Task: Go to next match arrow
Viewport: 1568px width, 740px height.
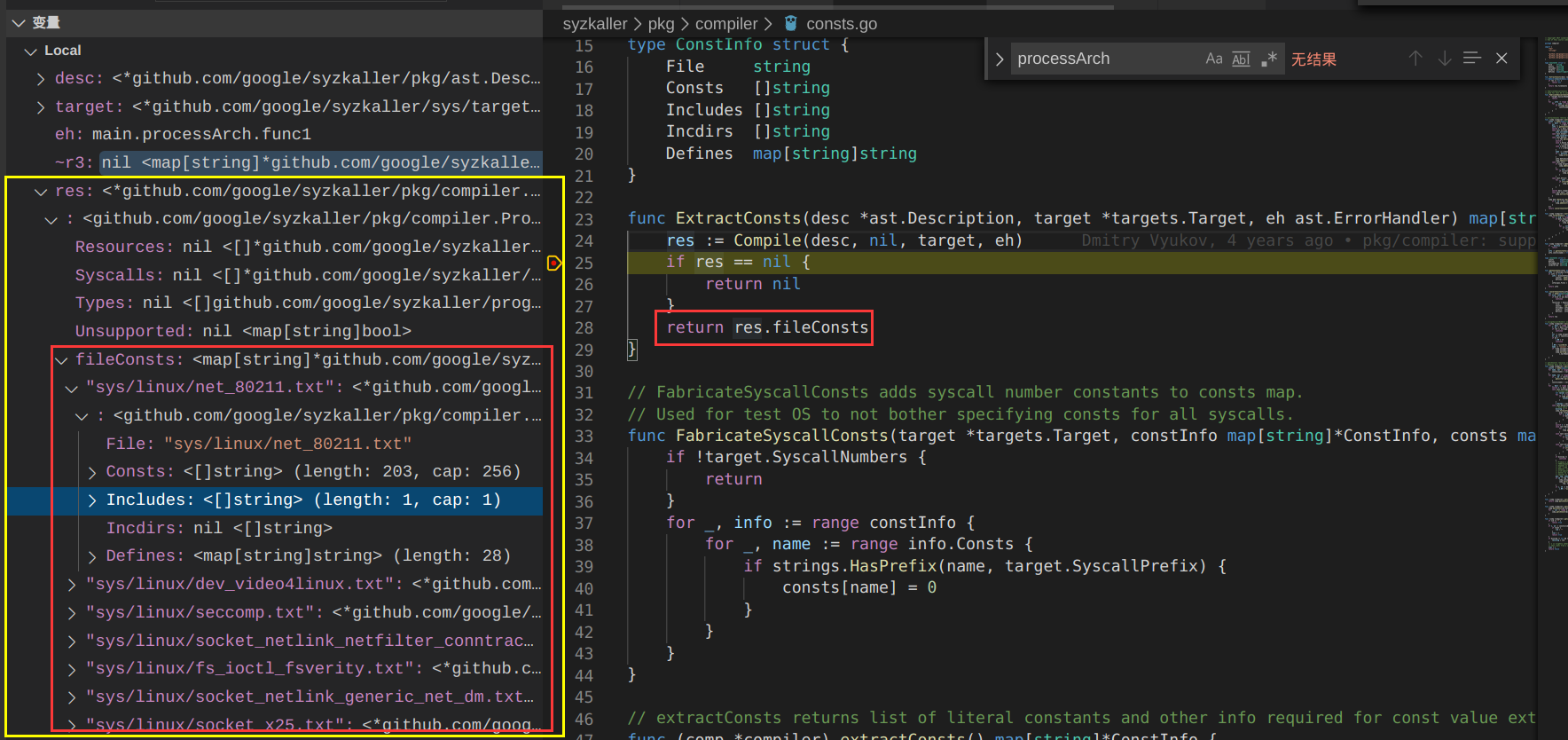Action: tap(1444, 59)
